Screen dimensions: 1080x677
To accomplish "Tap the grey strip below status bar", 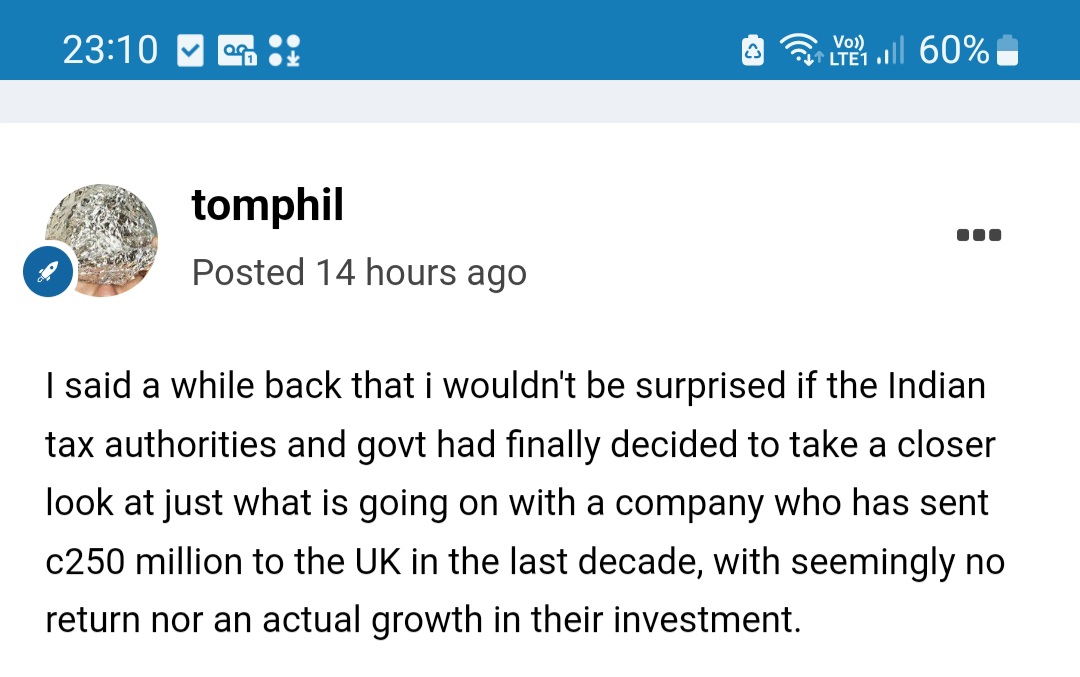I will 540,101.
